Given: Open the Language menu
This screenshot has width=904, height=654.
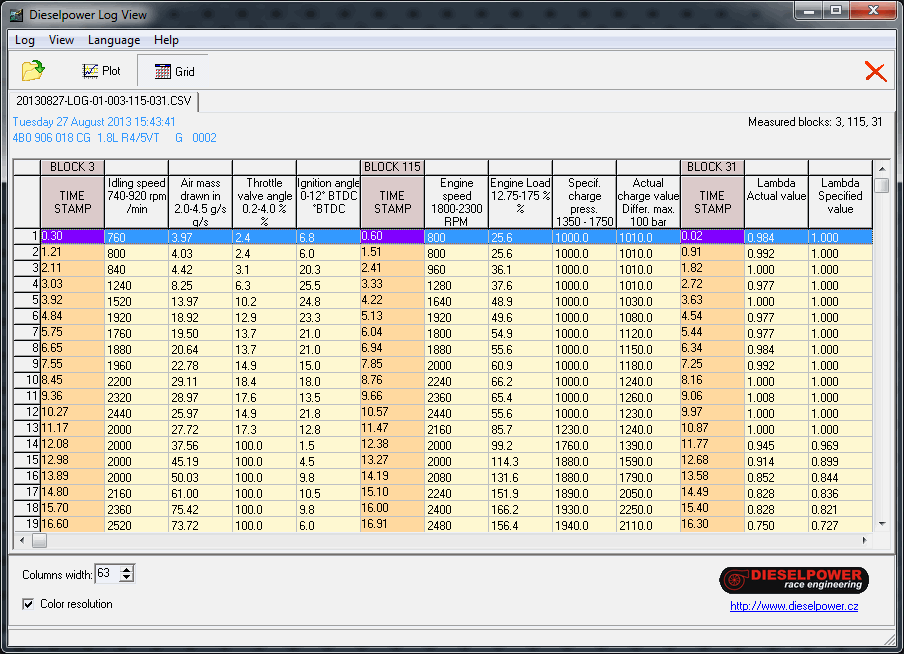Looking at the screenshot, I should tap(114, 40).
